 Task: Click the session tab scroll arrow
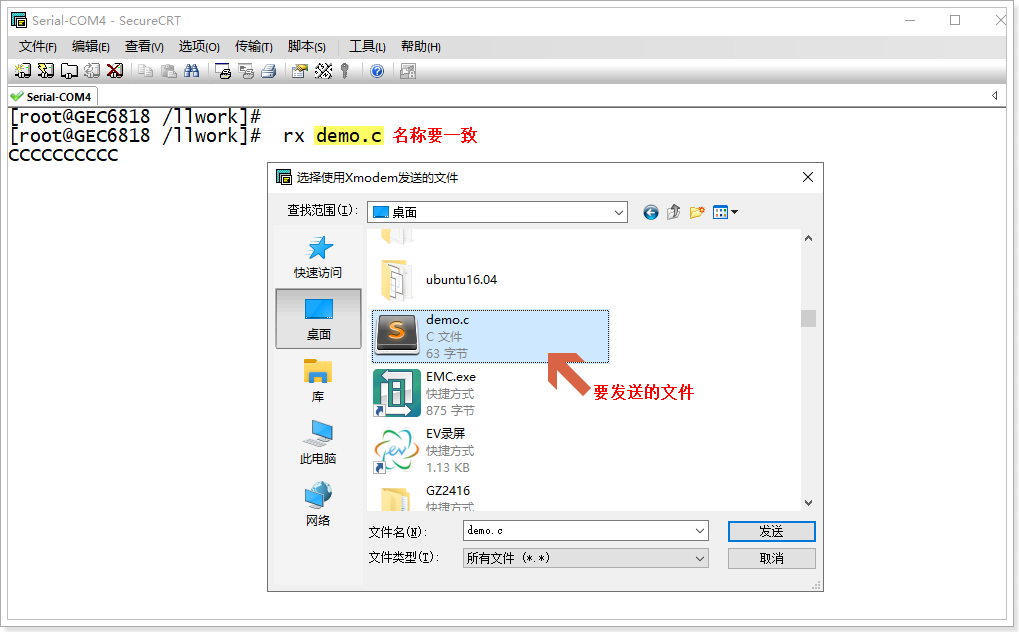[994, 96]
